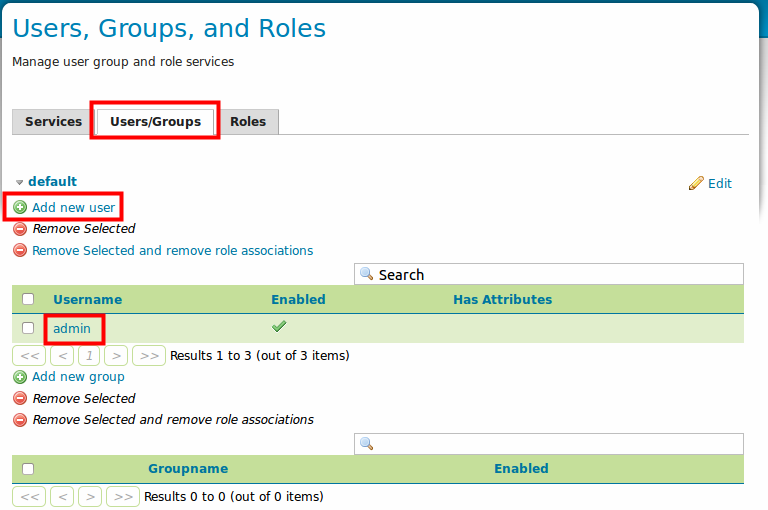Click the pencil Edit icon for default service
This screenshot has width=768, height=510.
[696, 183]
